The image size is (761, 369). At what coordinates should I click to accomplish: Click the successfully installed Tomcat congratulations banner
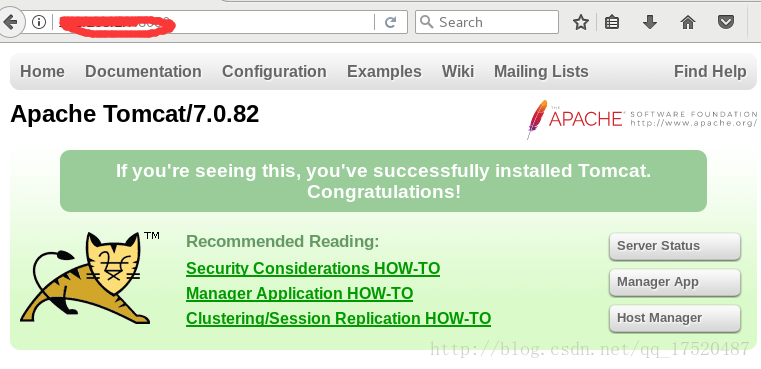383,181
